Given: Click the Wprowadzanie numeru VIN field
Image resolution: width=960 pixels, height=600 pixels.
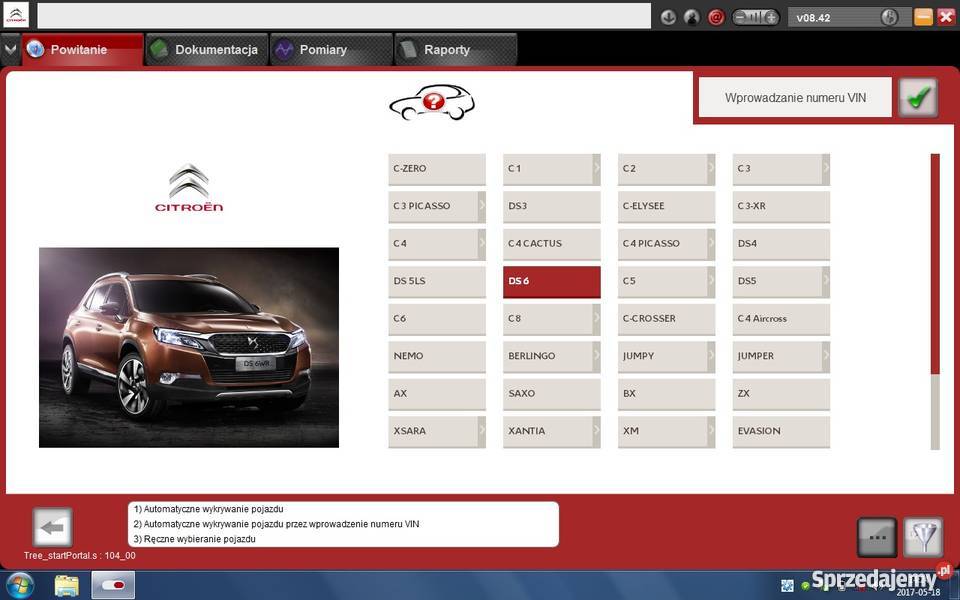Looking at the screenshot, I should (x=794, y=98).
